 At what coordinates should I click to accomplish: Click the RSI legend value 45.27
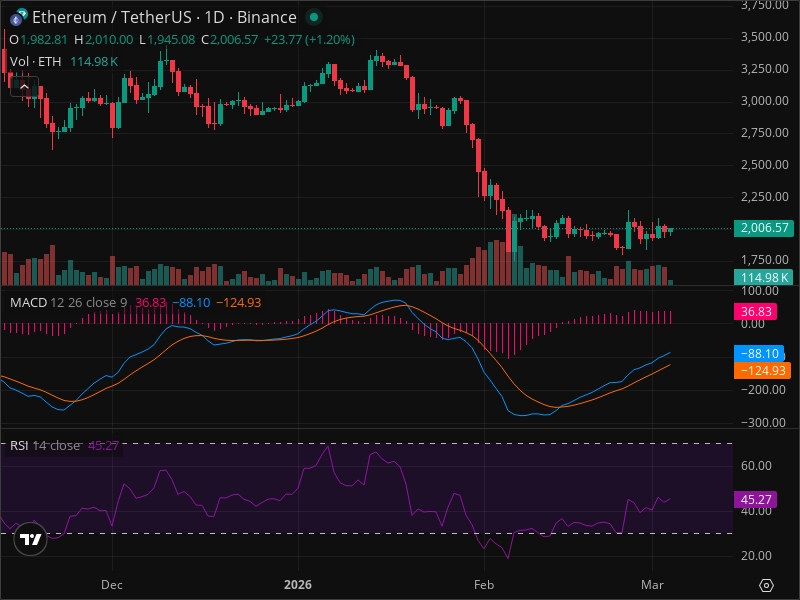[x=104, y=445]
